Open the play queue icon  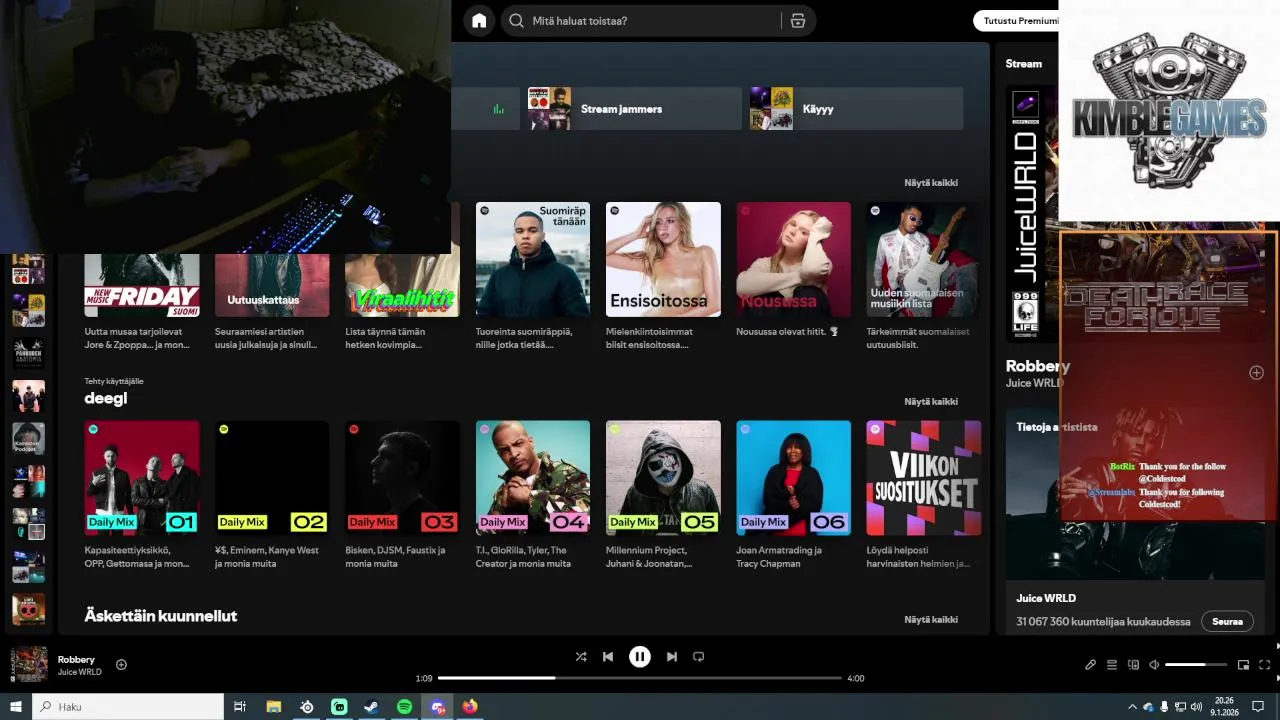(1112, 665)
